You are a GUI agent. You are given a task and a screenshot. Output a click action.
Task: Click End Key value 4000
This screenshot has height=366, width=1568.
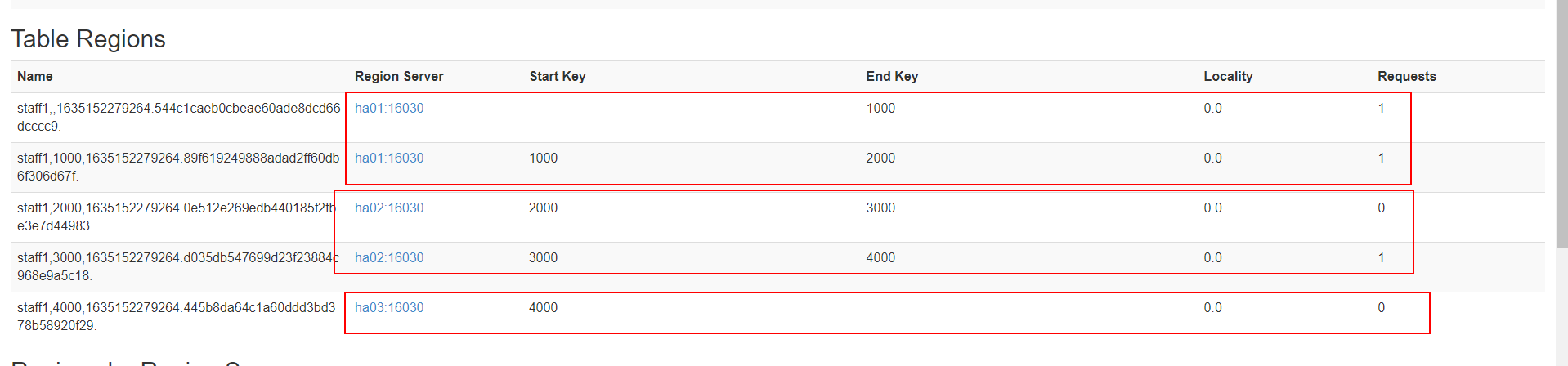pos(880,257)
